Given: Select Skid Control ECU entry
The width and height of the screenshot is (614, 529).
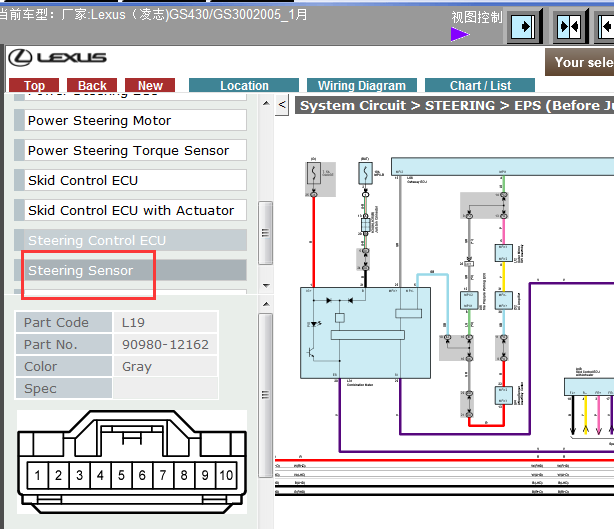Looking at the screenshot, I should point(130,180).
